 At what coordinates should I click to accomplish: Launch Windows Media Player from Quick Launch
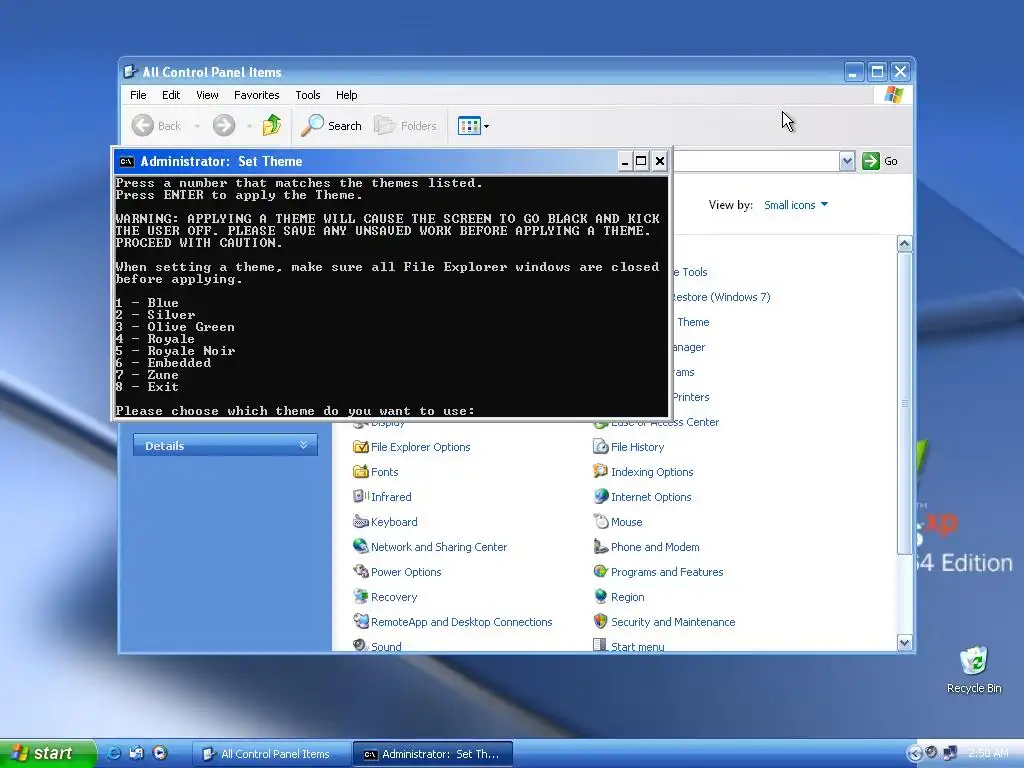159,754
